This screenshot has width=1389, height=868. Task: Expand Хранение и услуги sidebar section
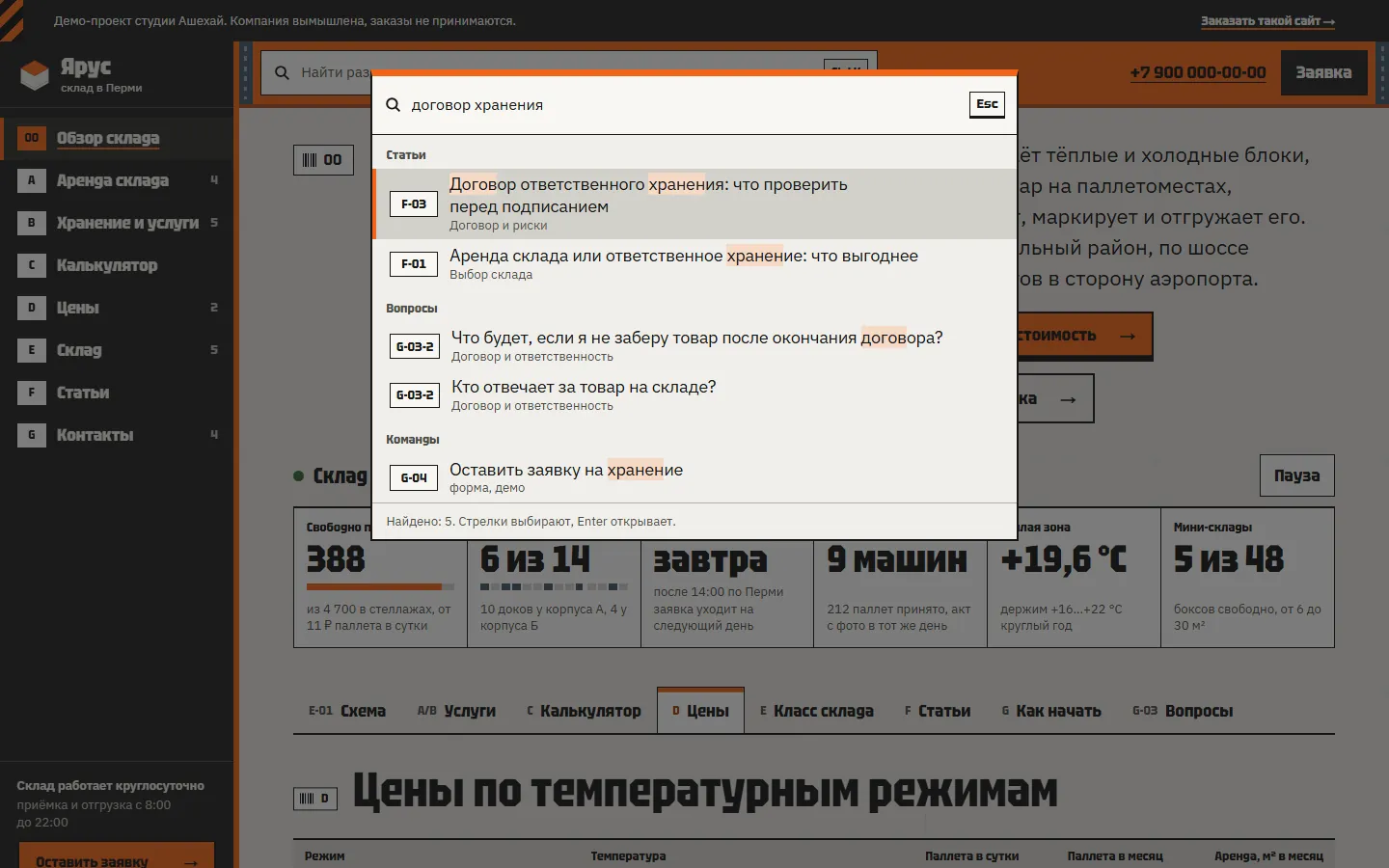point(117,223)
